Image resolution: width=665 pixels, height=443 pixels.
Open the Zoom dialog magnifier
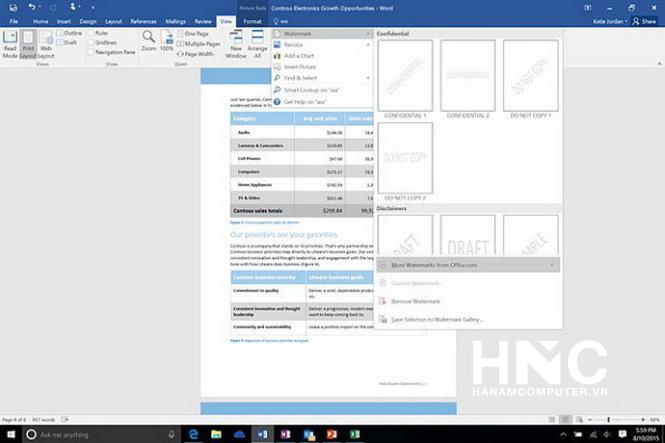[x=148, y=41]
